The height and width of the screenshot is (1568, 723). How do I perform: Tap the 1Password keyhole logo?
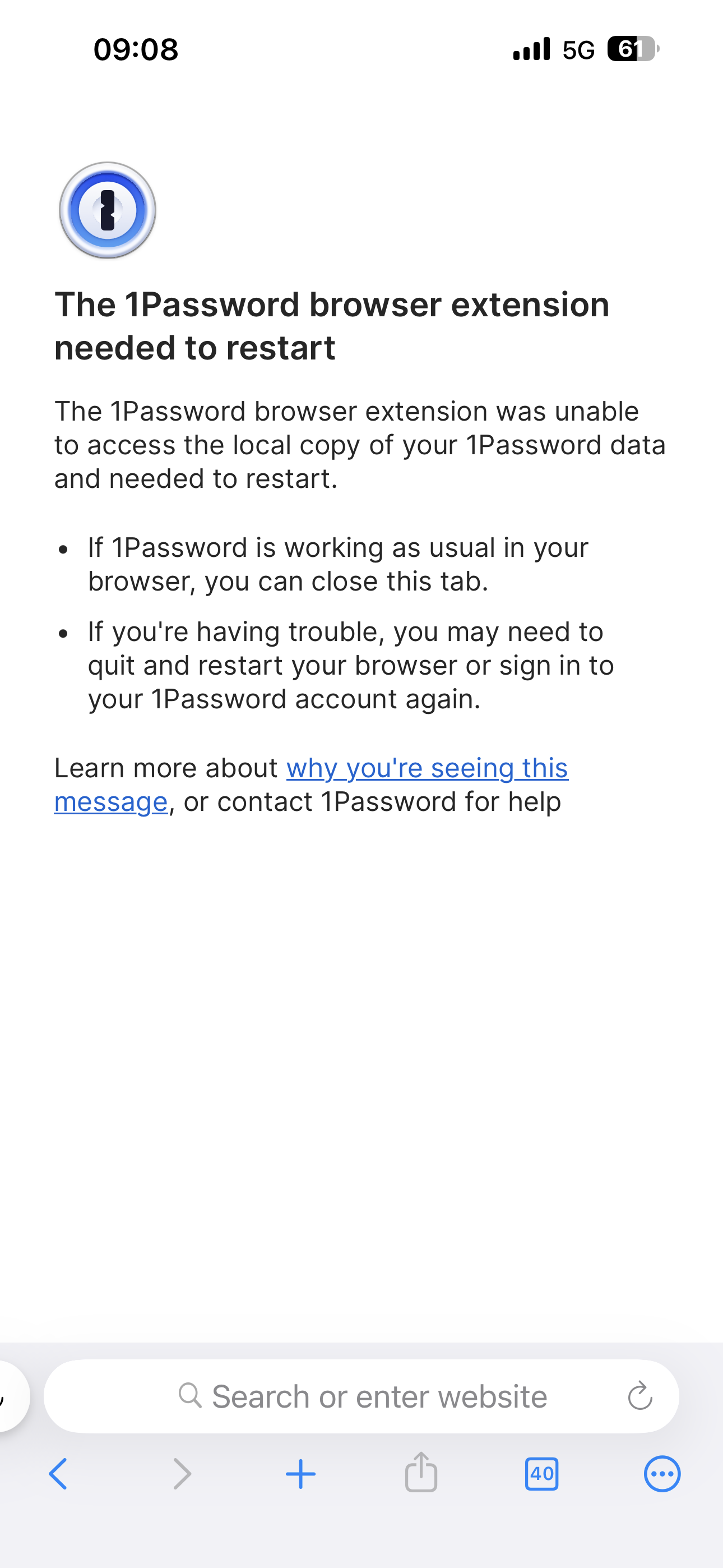pyautogui.click(x=108, y=211)
